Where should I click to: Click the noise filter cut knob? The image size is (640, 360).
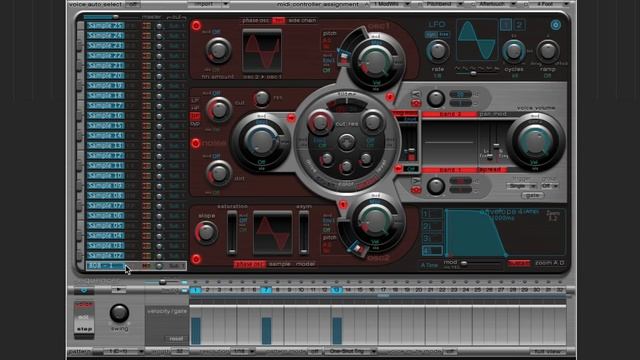[219, 109]
